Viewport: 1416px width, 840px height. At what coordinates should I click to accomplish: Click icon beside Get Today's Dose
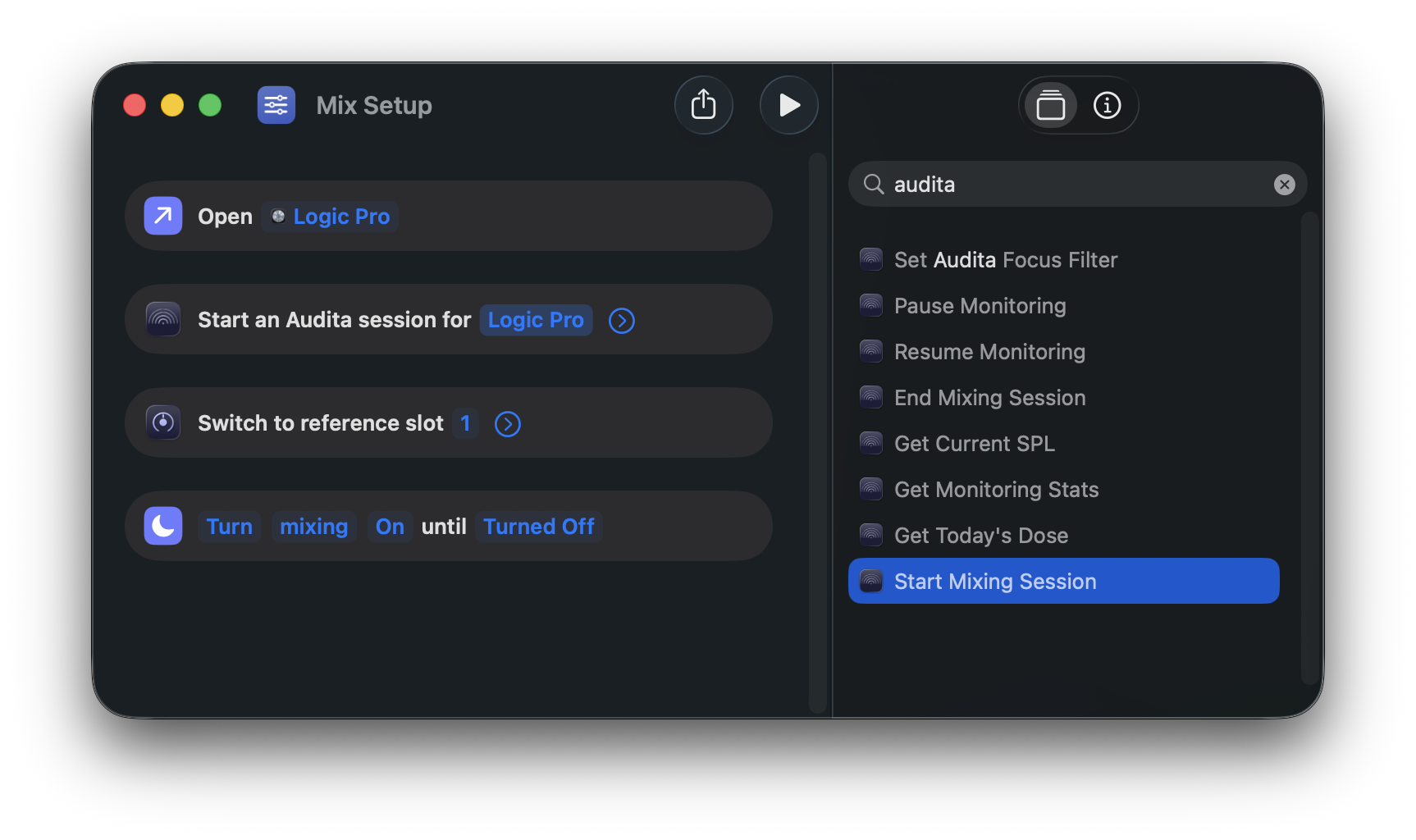pos(870,535)
